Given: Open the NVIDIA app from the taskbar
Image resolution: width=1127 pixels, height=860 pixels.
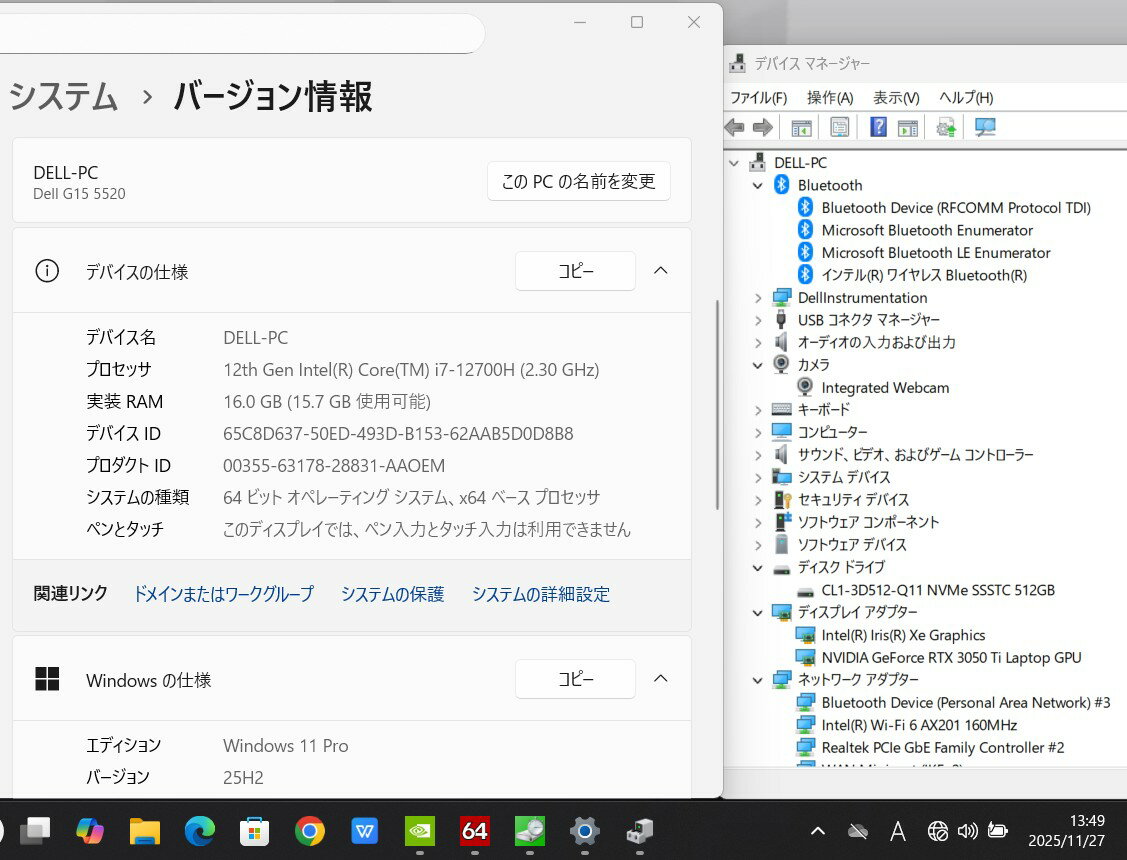Looking at the screenshot, I should tap(419, 830).
